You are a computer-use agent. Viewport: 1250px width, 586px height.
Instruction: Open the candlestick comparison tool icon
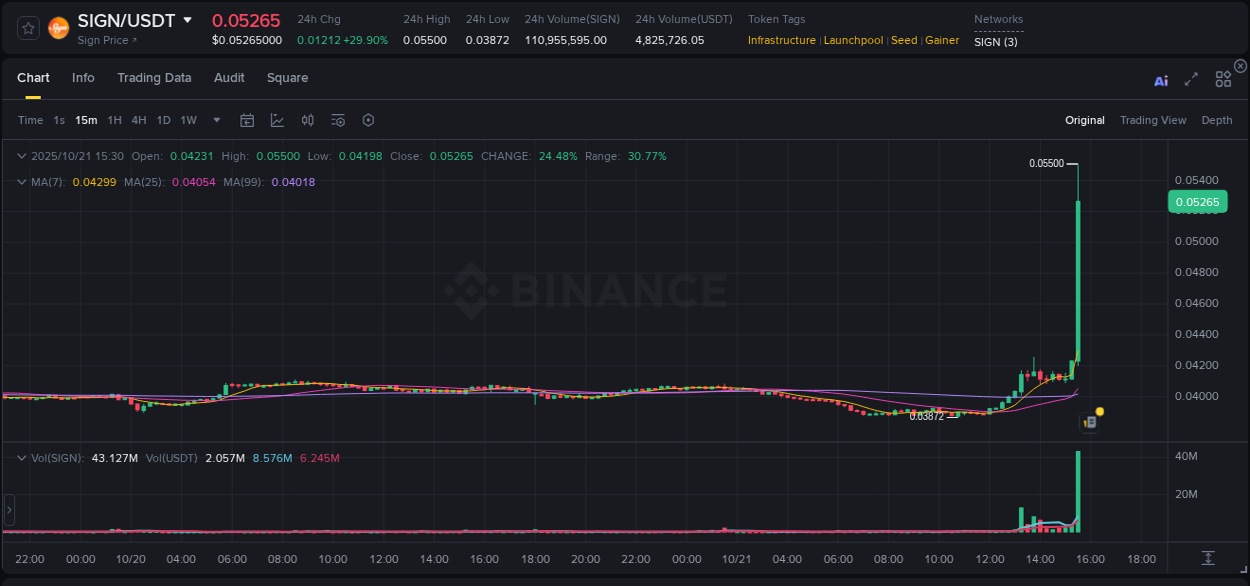point(307,119)
